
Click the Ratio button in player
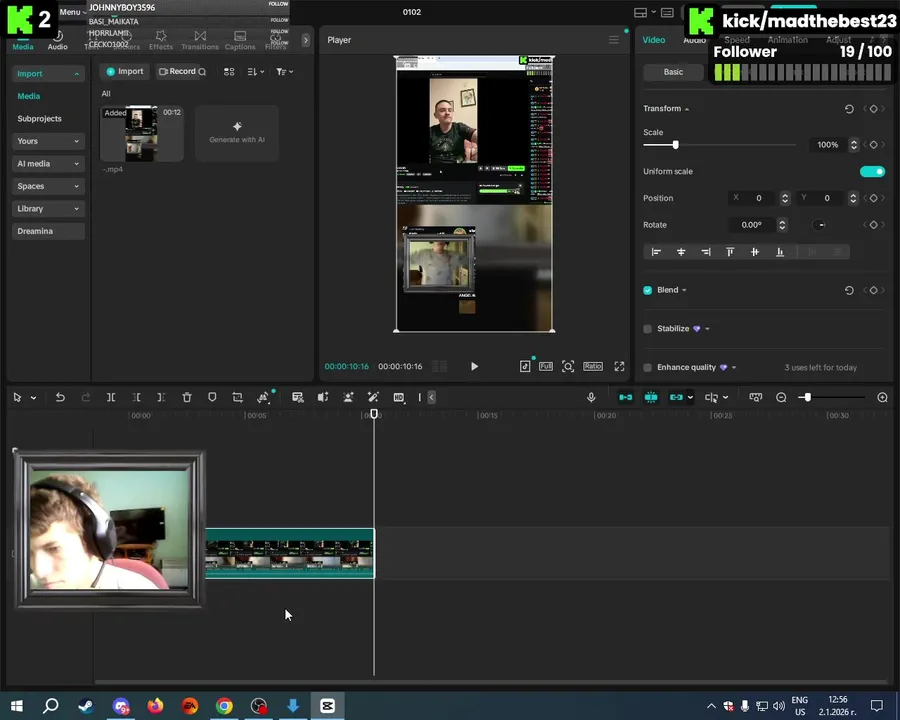[593, 366]
